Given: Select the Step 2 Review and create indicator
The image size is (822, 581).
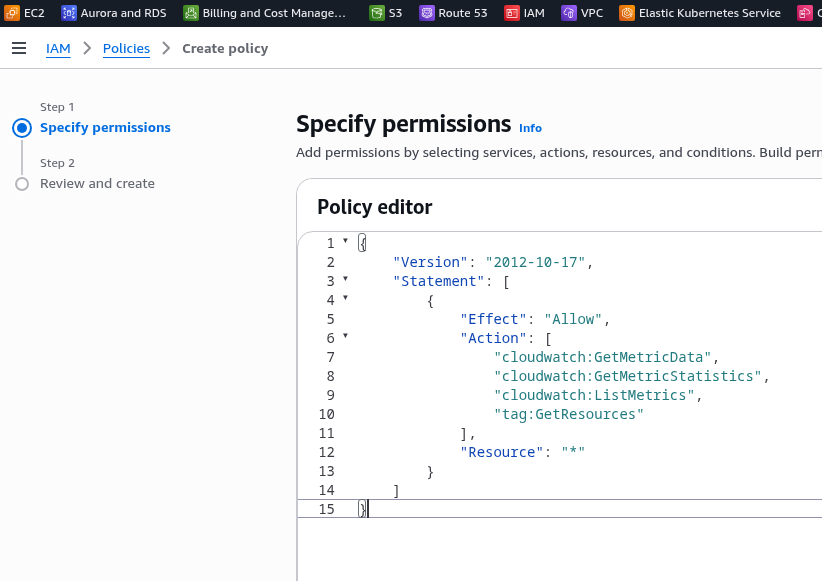Looking at the screenshot, I should coord(22,184).
